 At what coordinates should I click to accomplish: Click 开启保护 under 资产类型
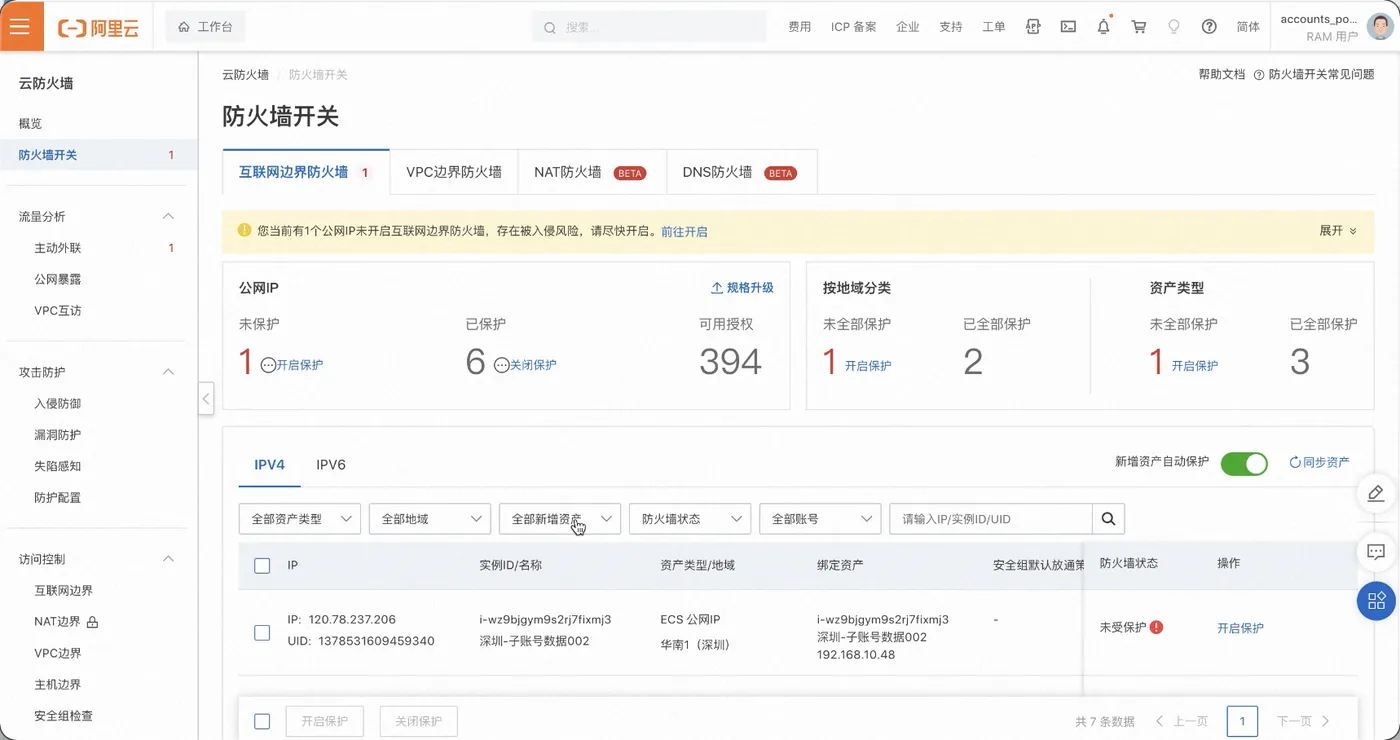tap(1195, 366)
